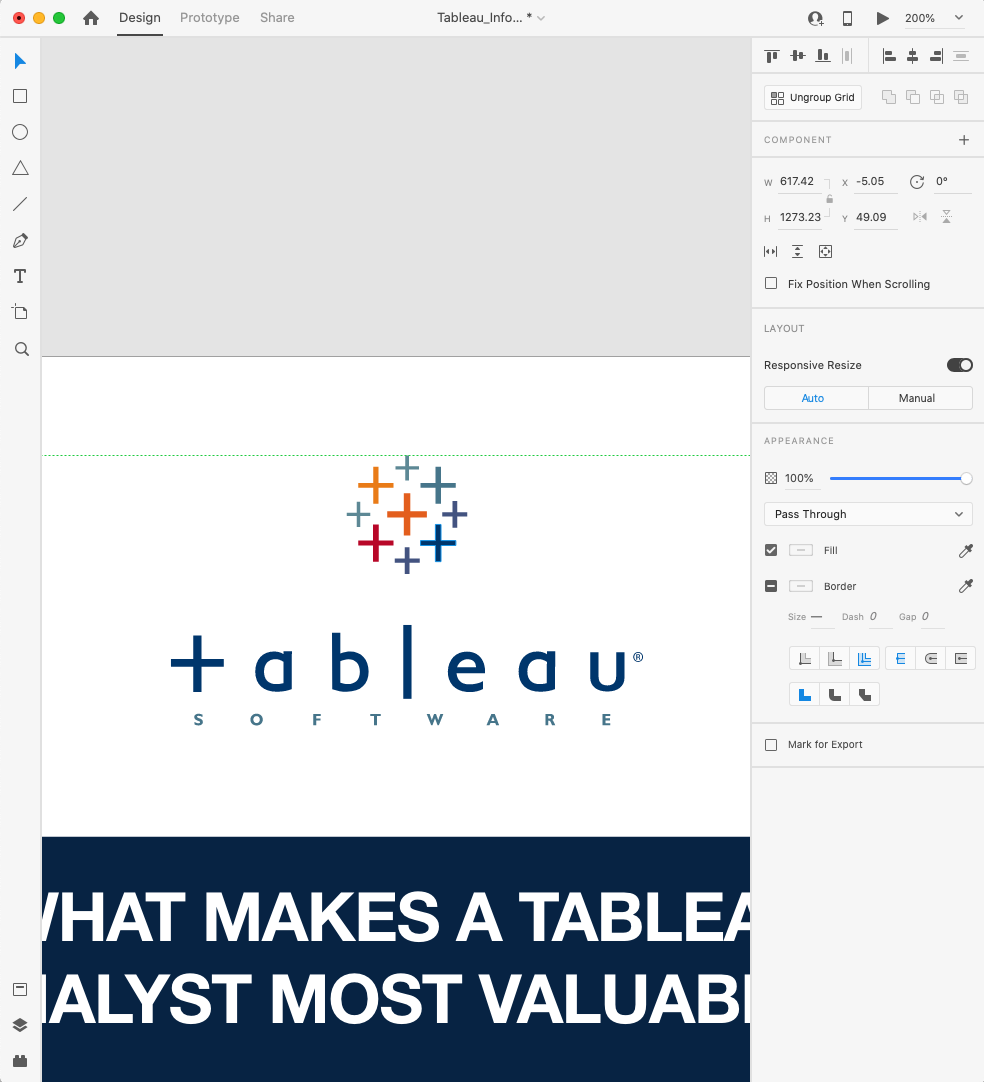This screenshot has width=984, height=1082.
Task: Click the horizontal scroll group icon
Action: (771, 252)
